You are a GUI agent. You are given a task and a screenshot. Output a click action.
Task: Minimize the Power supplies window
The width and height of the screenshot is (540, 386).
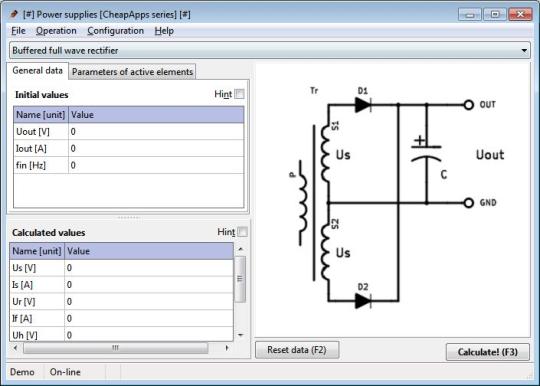pyautogui.click(x=470, y=14)
